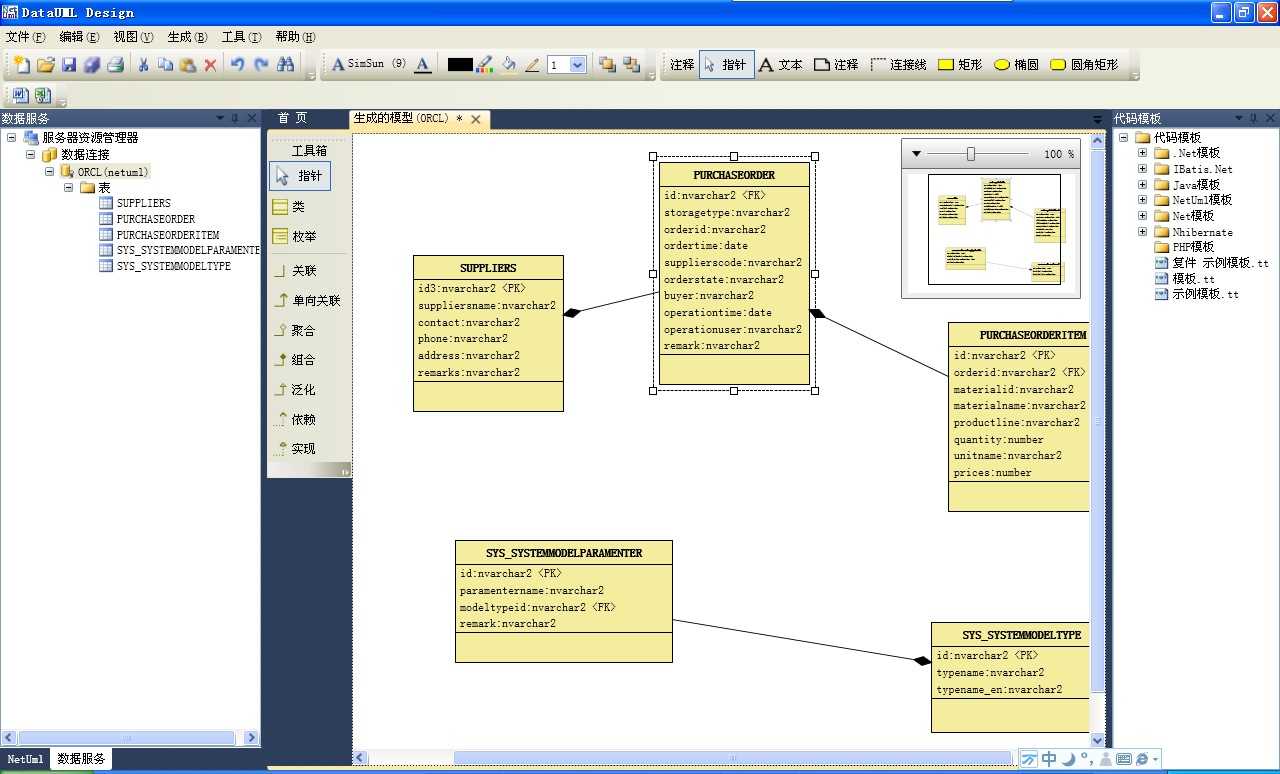This screenshot has height=774, width=1280.
Task: Click the new file icon
Action: [x=21, y=64]
